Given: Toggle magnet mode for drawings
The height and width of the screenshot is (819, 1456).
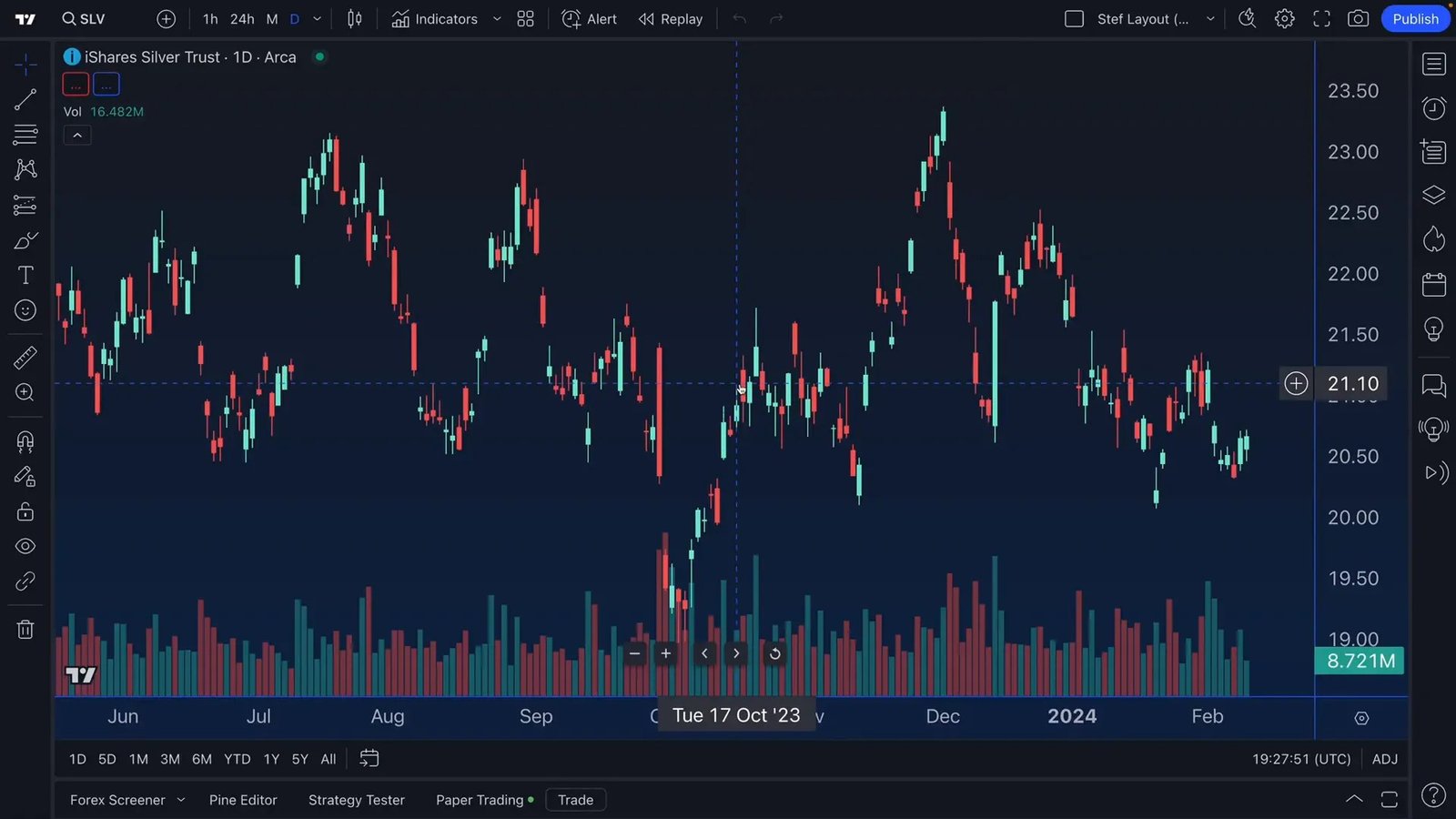Looking at the screenshot, I should pyautogui.click(x=25, y=442).
